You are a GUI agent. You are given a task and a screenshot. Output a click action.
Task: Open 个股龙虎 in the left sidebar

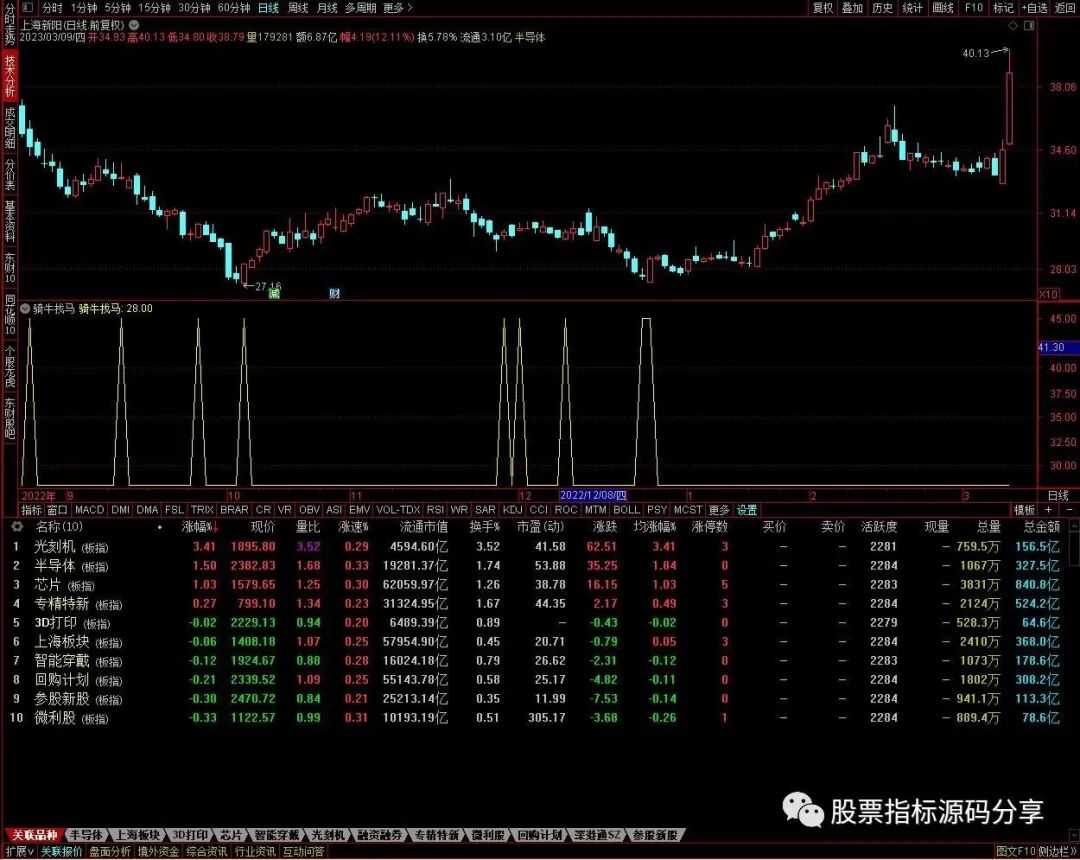10,367
